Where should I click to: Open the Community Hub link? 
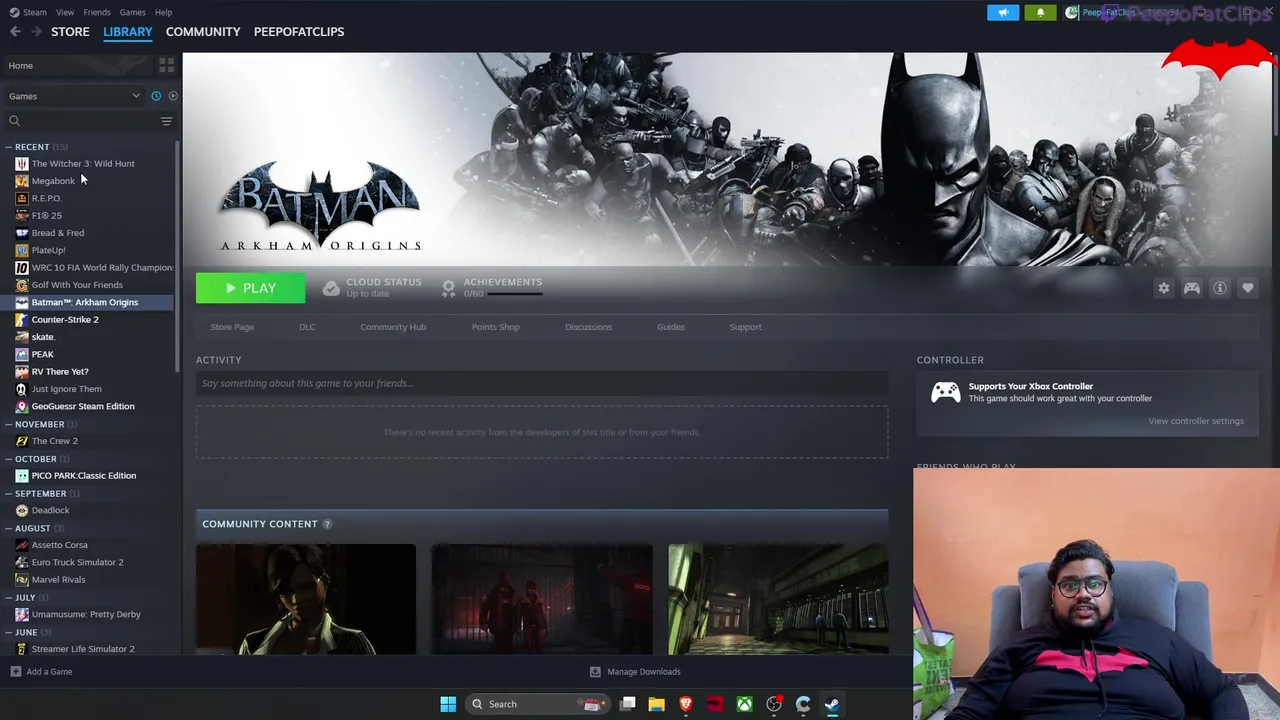coord(393,327)
